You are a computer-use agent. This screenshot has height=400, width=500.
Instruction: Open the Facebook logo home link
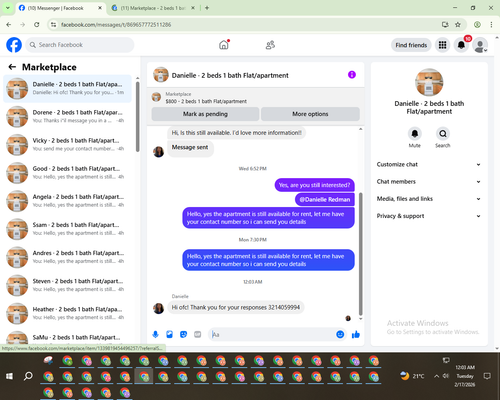coord(14,45)
